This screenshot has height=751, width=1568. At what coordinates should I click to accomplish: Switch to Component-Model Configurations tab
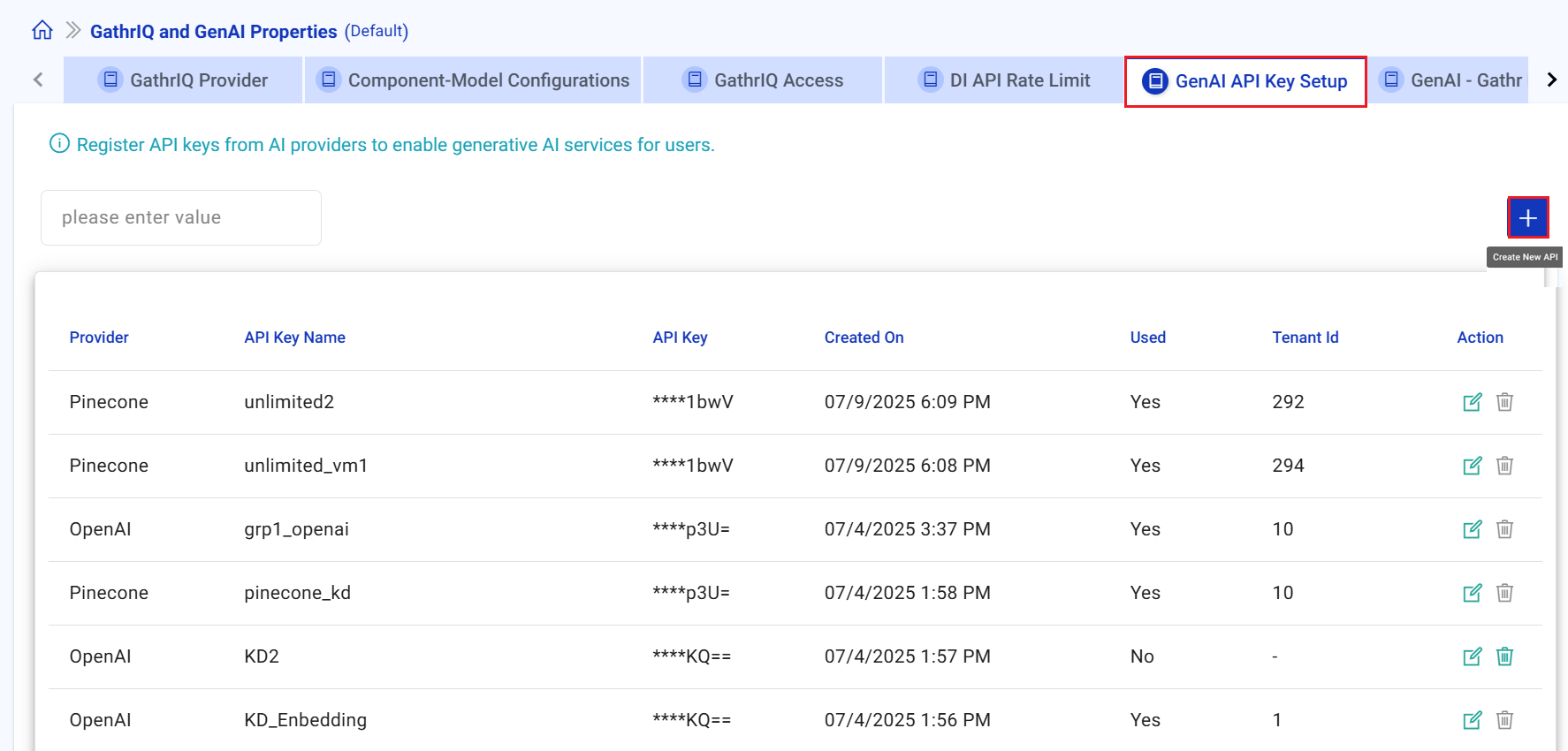coord(473,80)
